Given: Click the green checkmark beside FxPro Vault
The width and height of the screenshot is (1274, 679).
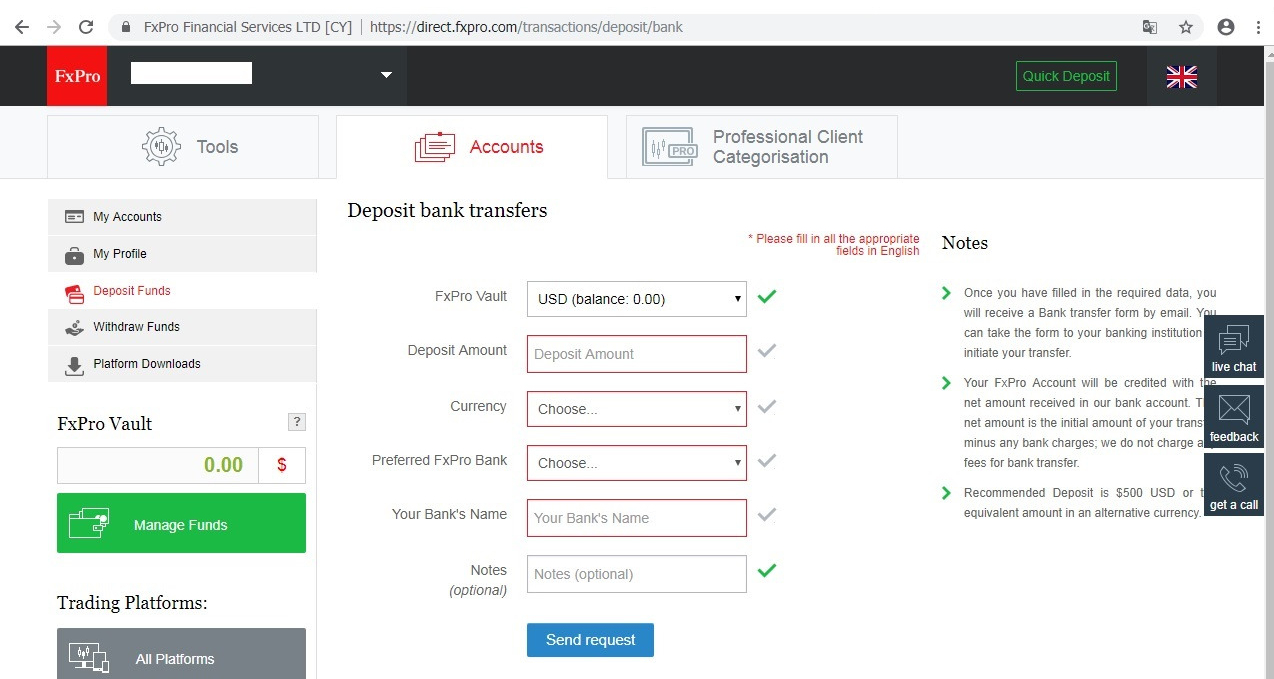Looking at the screenshot, I should [x=767, y=296].
